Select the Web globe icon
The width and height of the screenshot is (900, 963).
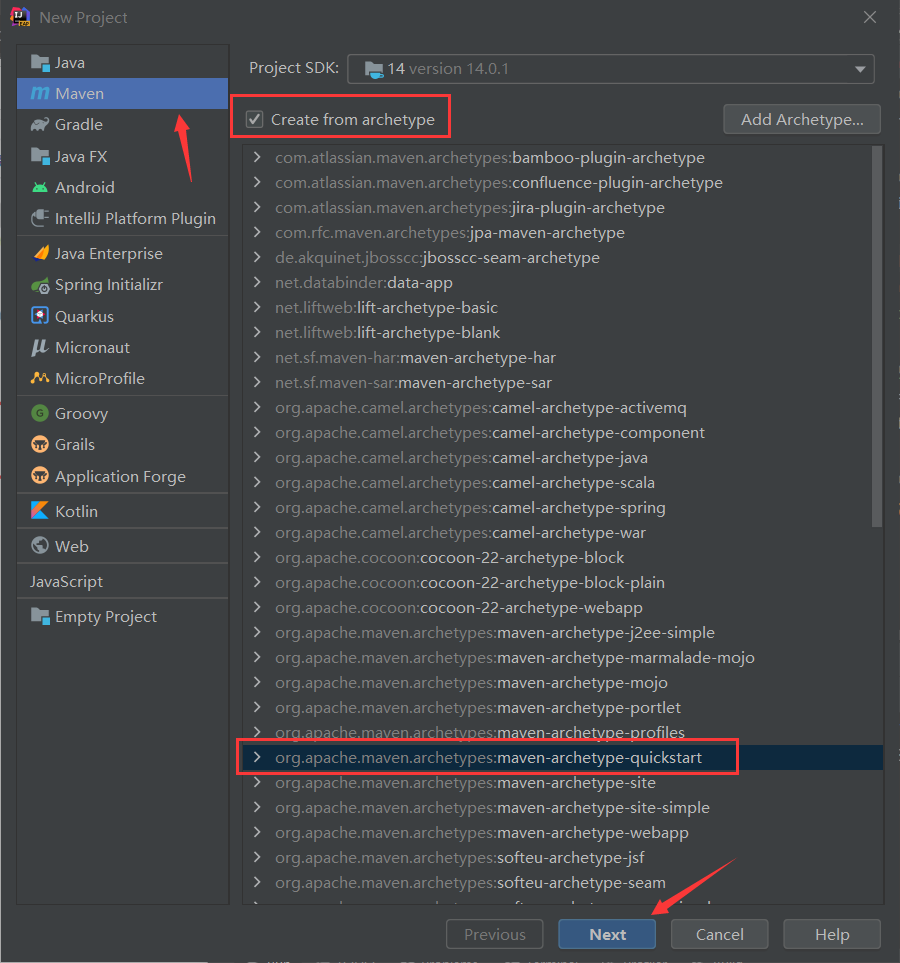click(x=40, y=546)
